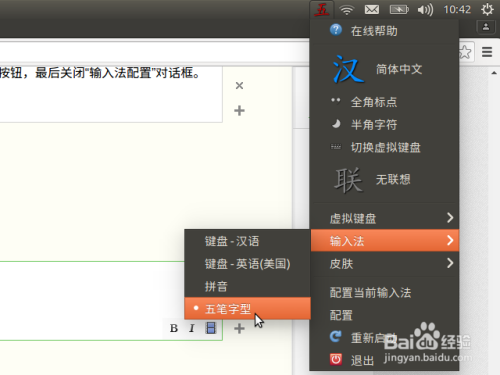The width and height of the screenshot is (500, 375).
Task: Select 在线帮助 online help entry
Action: coord(384,31)
